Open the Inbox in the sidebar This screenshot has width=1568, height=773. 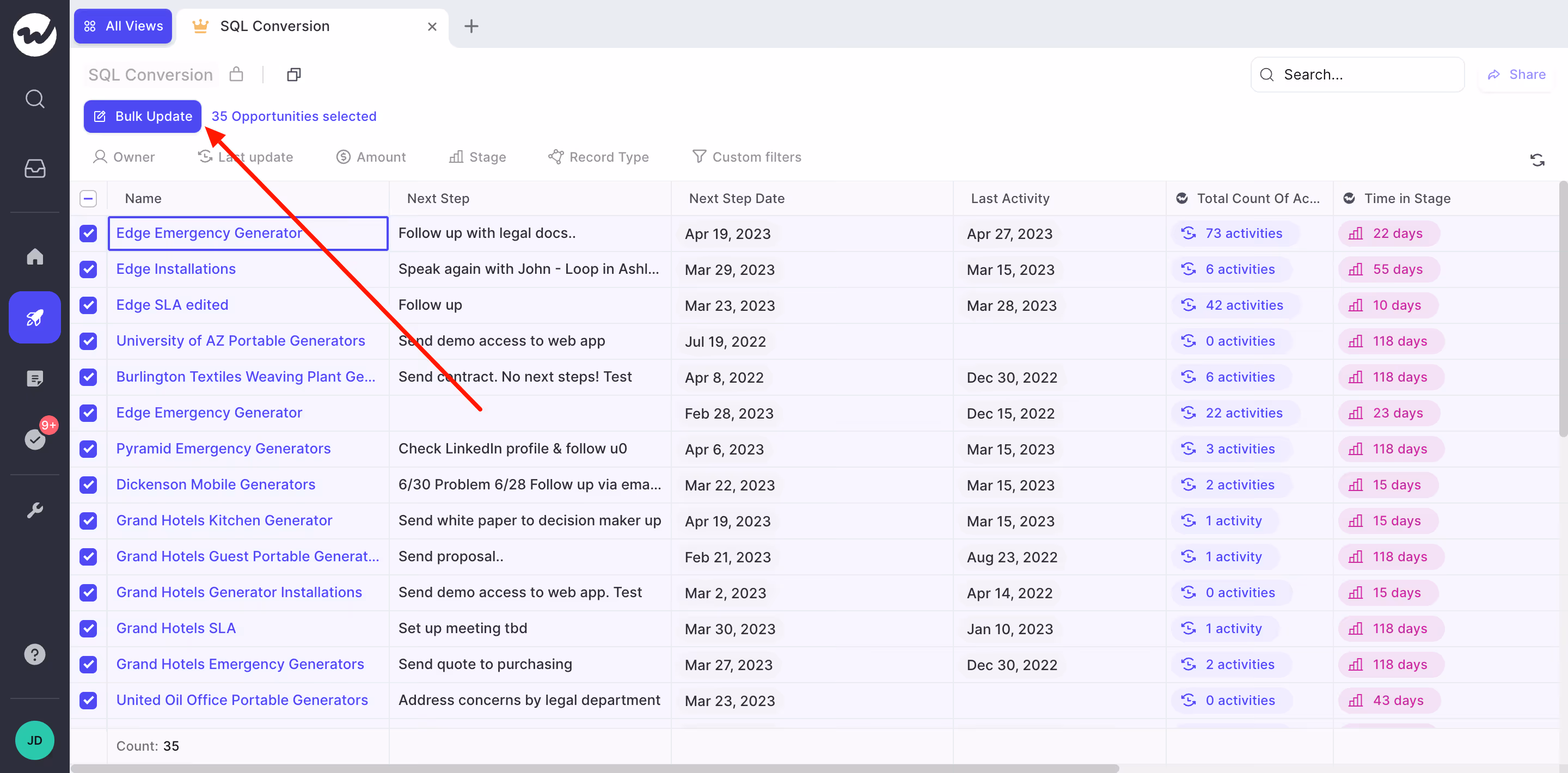(x=35, y=169)
